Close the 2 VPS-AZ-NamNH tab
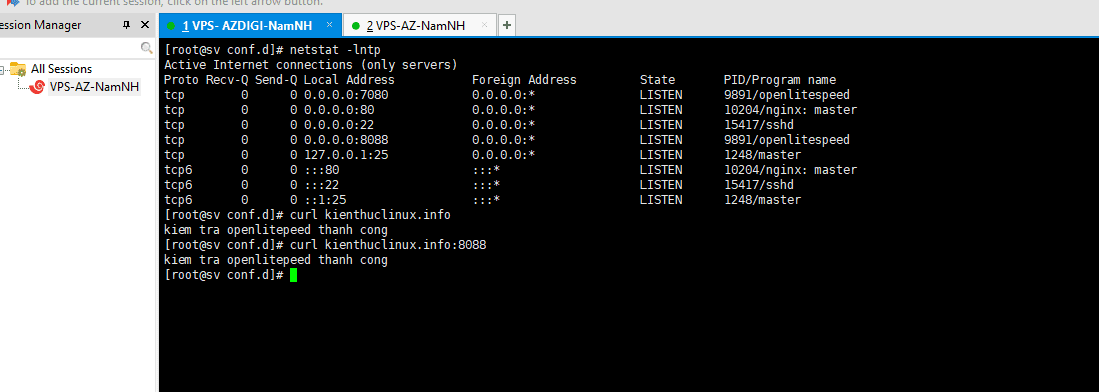Image resolution: width=1099 pixels, height=392 pixels. (x=484, y=26)
